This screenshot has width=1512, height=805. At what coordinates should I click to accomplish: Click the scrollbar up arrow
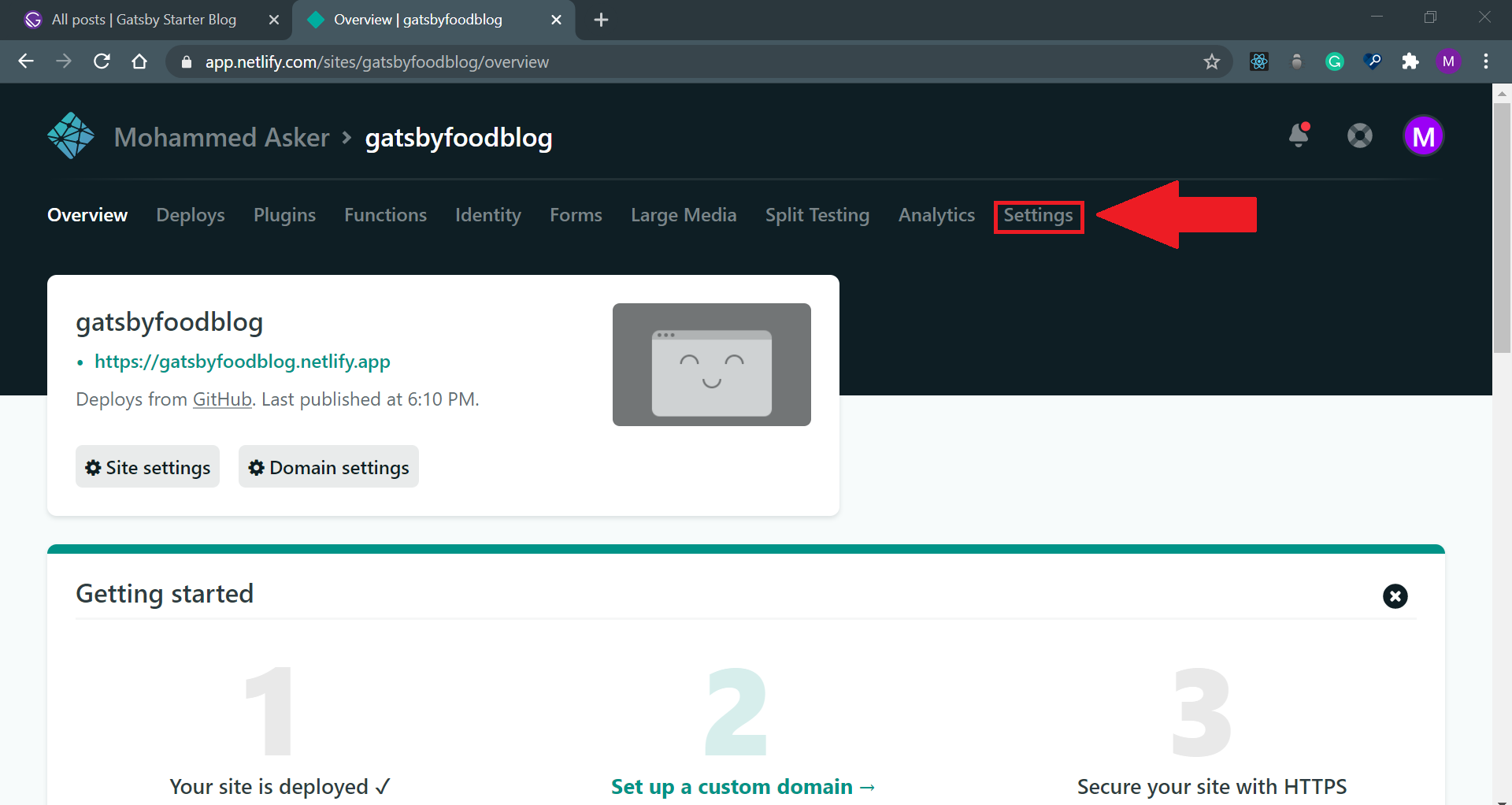point(1502,93)
